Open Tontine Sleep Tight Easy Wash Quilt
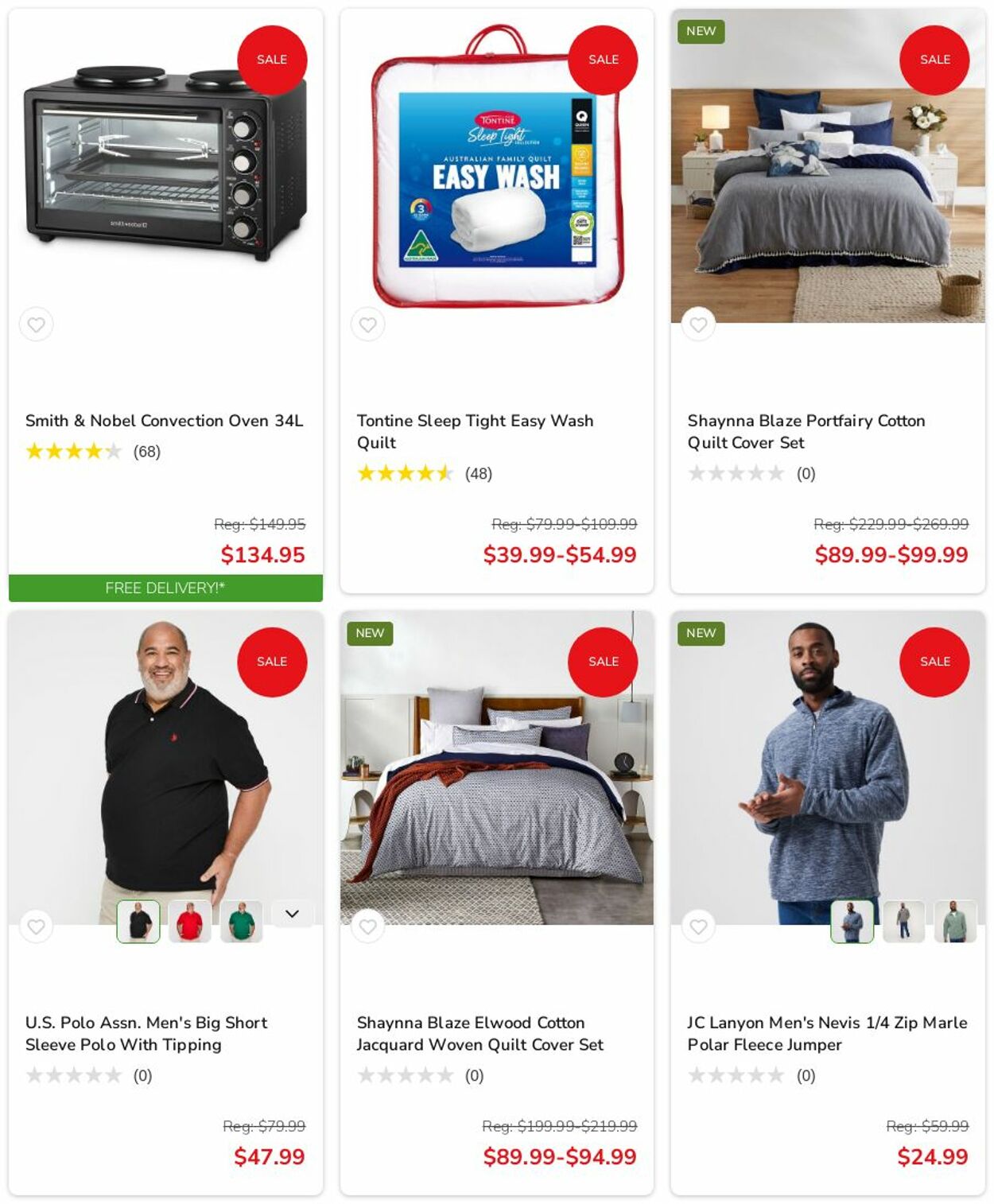Viewport: 994px width, 1204px height. [475, 432]
